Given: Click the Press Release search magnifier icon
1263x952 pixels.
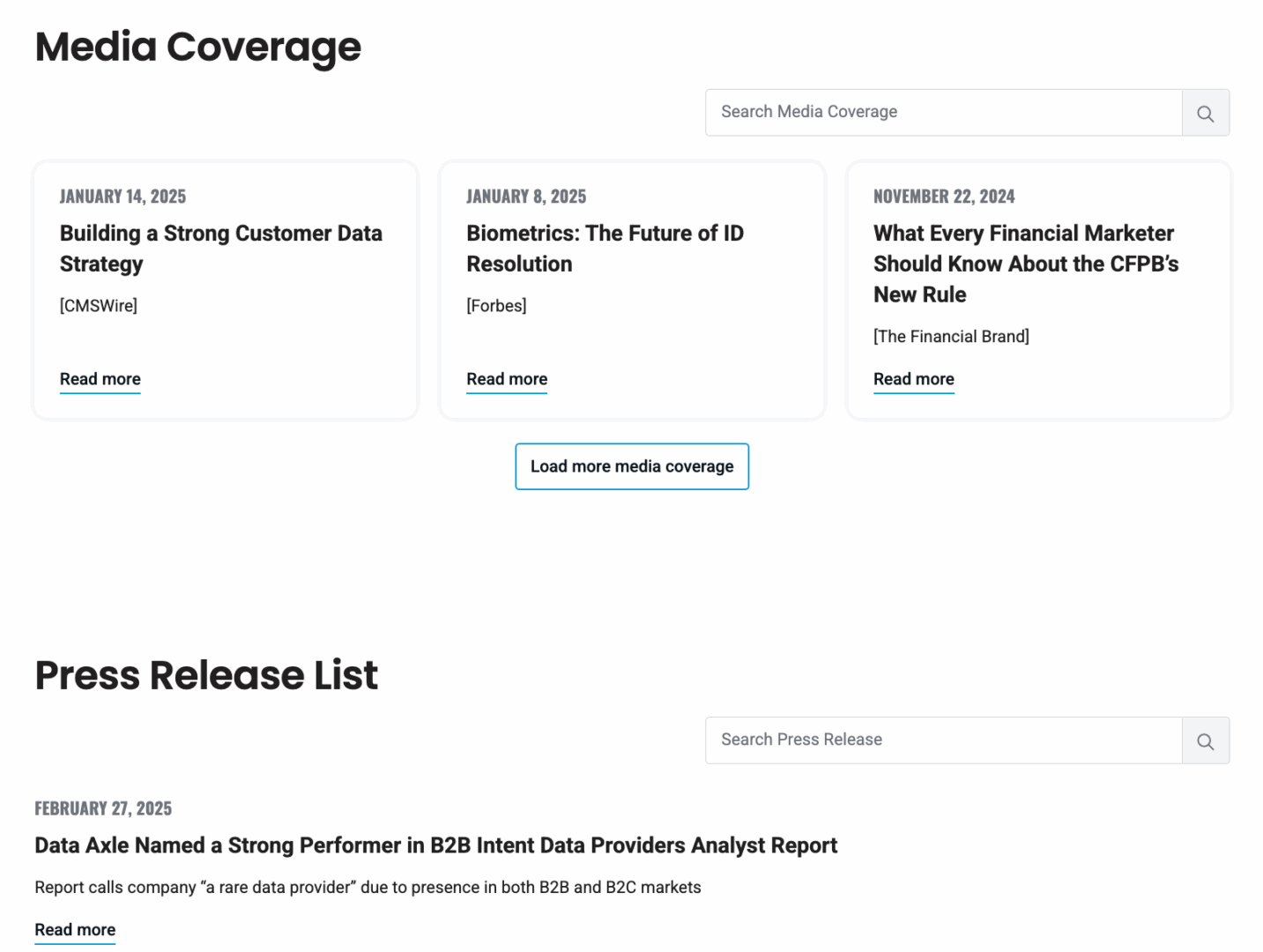Looking at the screenshot, I should (1205, 740).
